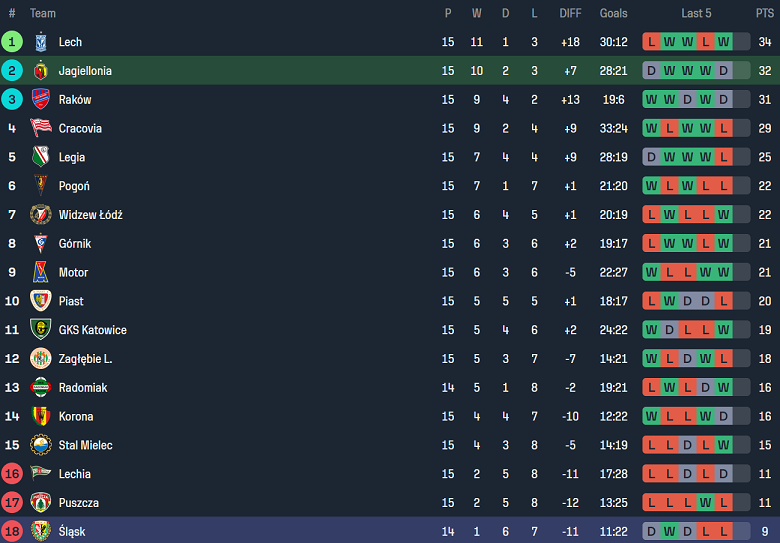Click the Lech club crest icon
The image size is (780, 543).
[41, 42]
